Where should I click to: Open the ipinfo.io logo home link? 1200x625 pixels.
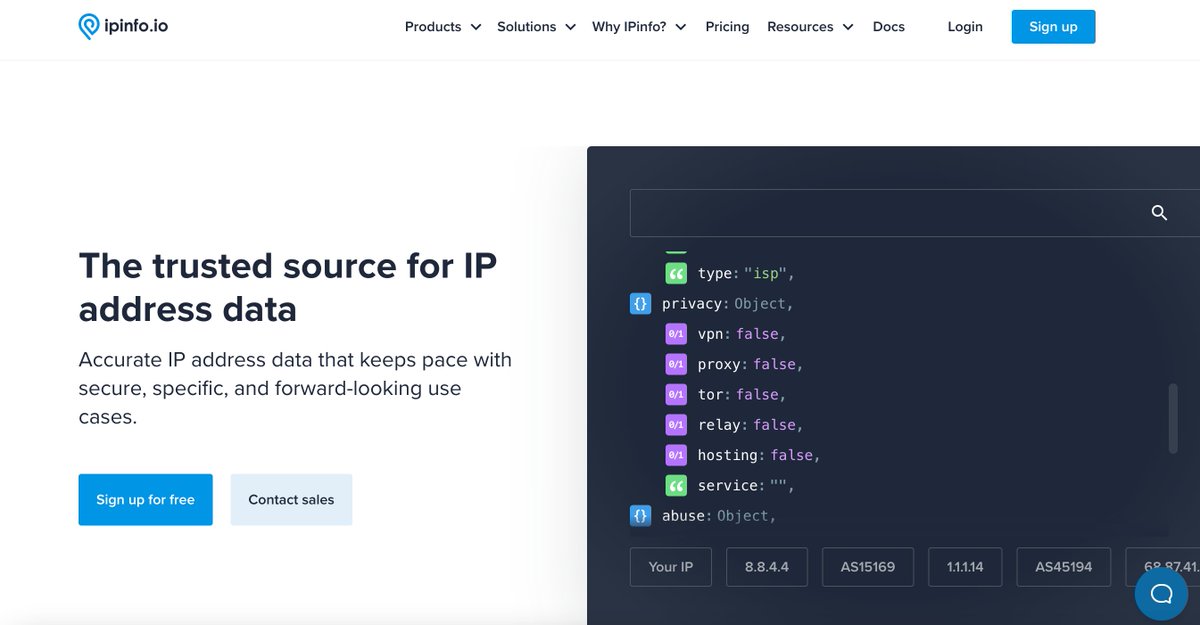coord(123,27)
